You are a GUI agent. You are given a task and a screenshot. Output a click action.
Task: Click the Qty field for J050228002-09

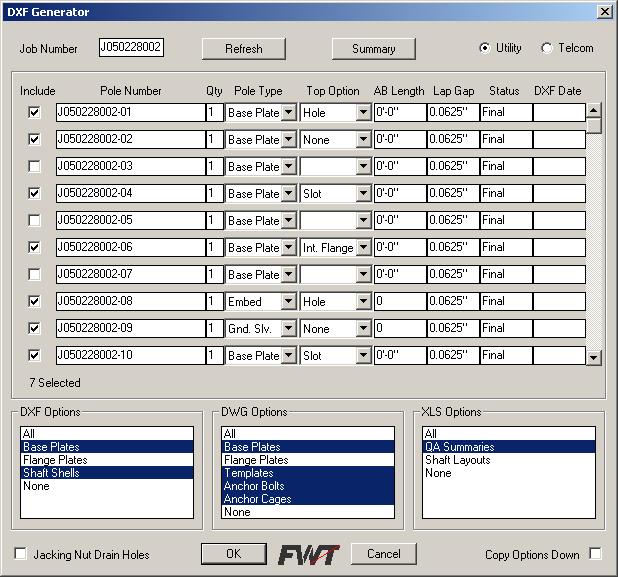click(214, 328)
